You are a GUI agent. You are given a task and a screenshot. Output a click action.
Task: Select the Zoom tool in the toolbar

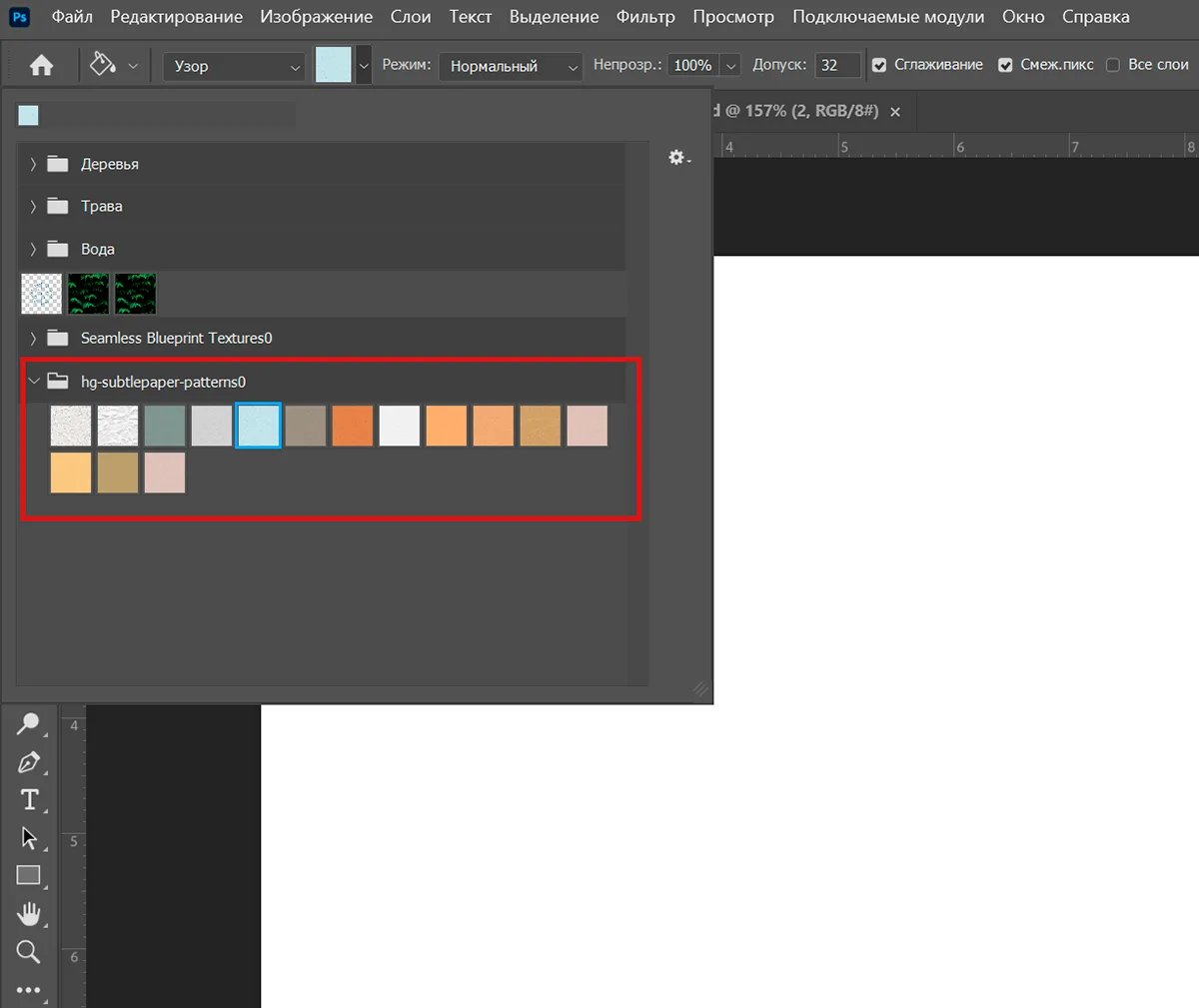(x=28, y=951)
